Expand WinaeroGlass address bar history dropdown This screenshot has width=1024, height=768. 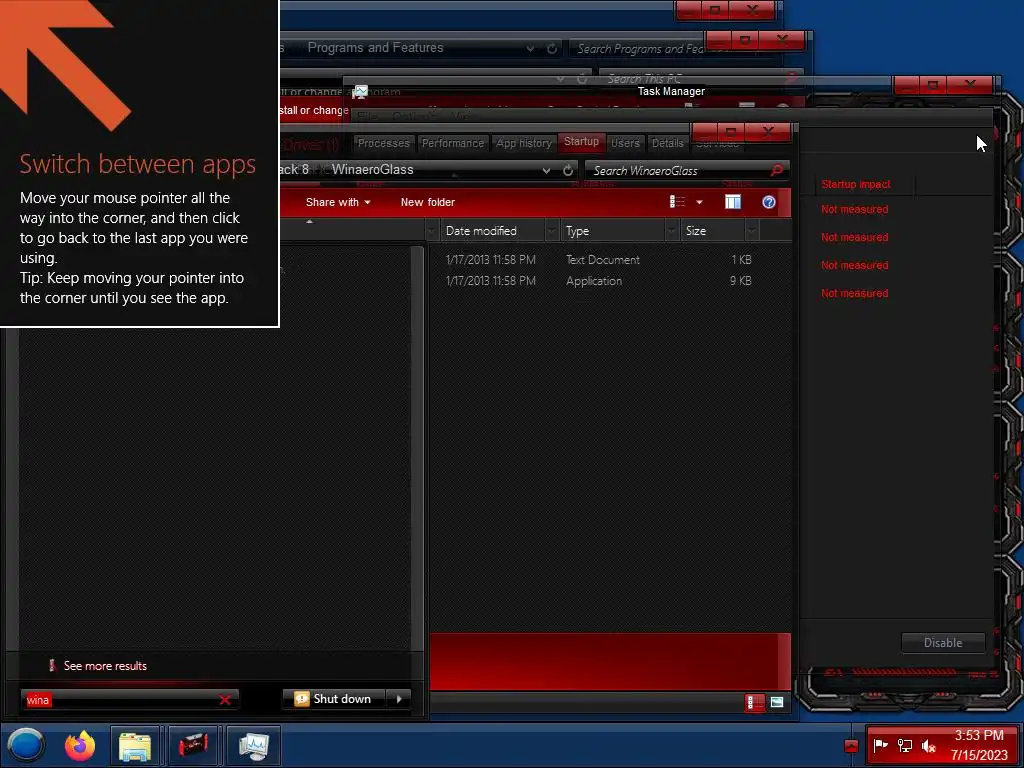546,170
